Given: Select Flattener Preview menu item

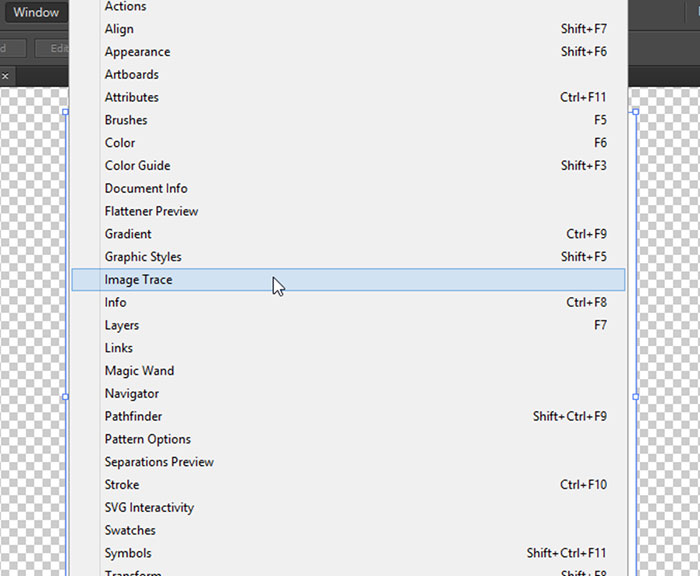Looking at the screenshot, I should pos(151,211).
